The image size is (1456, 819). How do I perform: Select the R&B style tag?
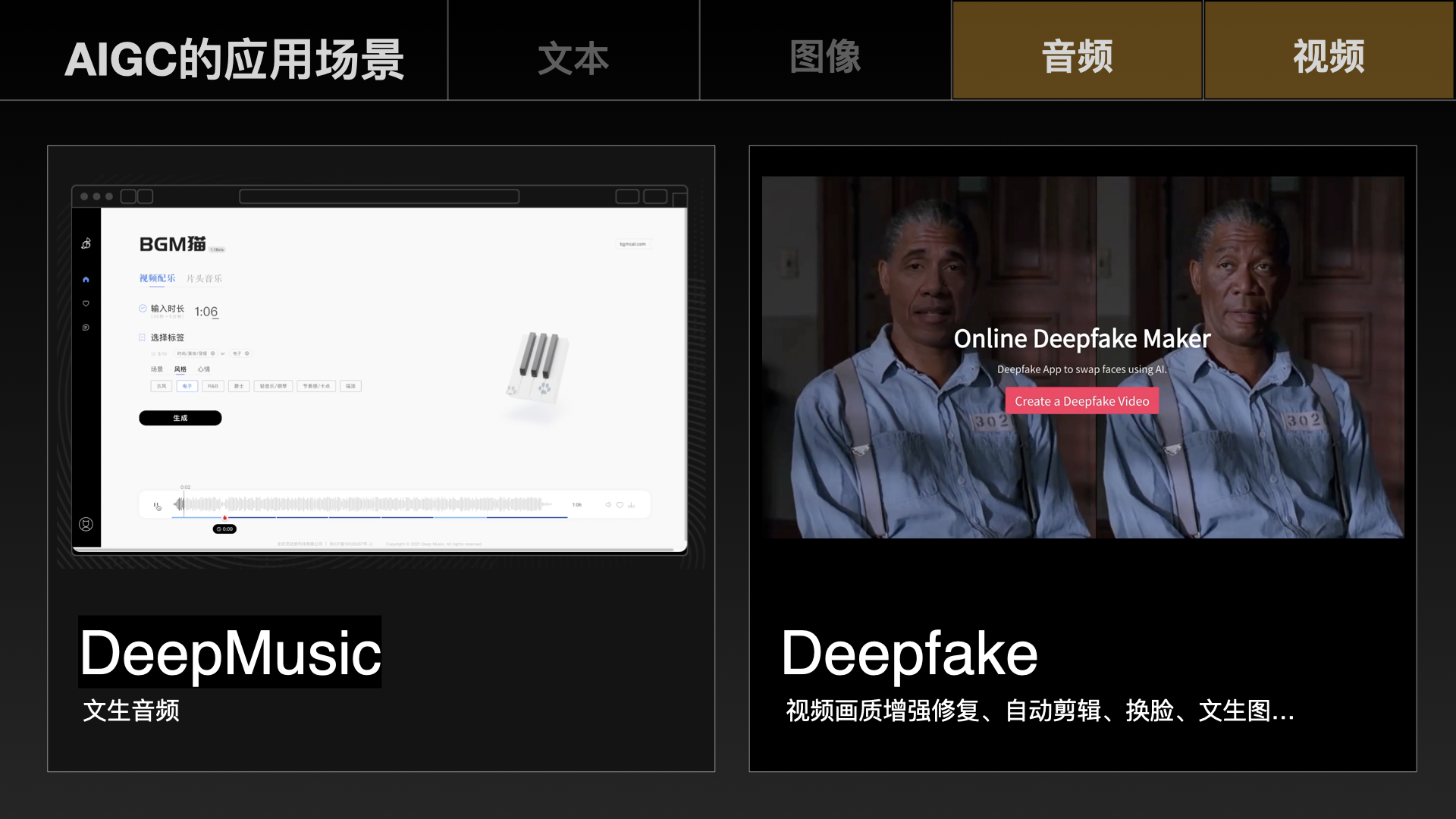pos(213,386)
